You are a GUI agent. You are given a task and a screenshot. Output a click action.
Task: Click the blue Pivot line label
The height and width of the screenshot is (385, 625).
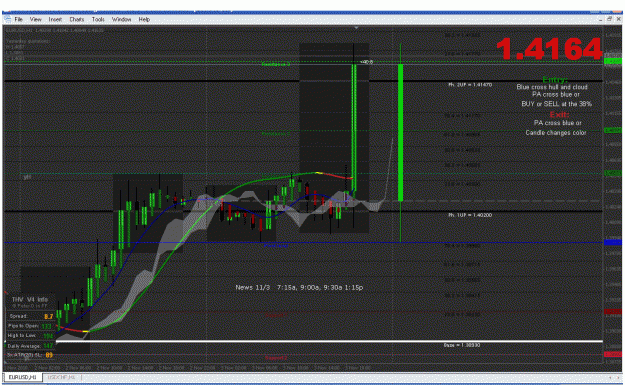coord(276,246)
